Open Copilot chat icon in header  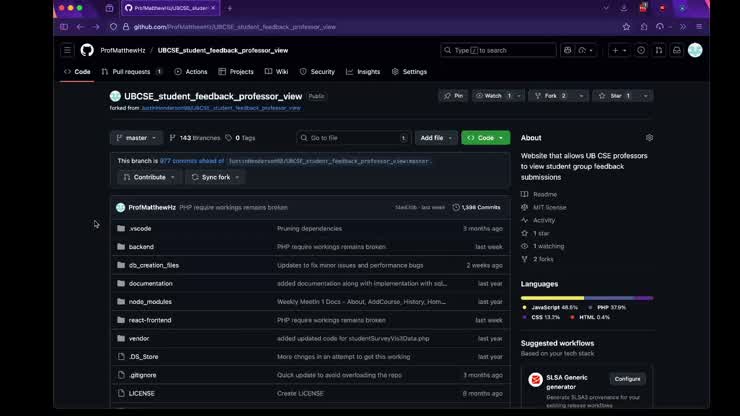(568, 50)
